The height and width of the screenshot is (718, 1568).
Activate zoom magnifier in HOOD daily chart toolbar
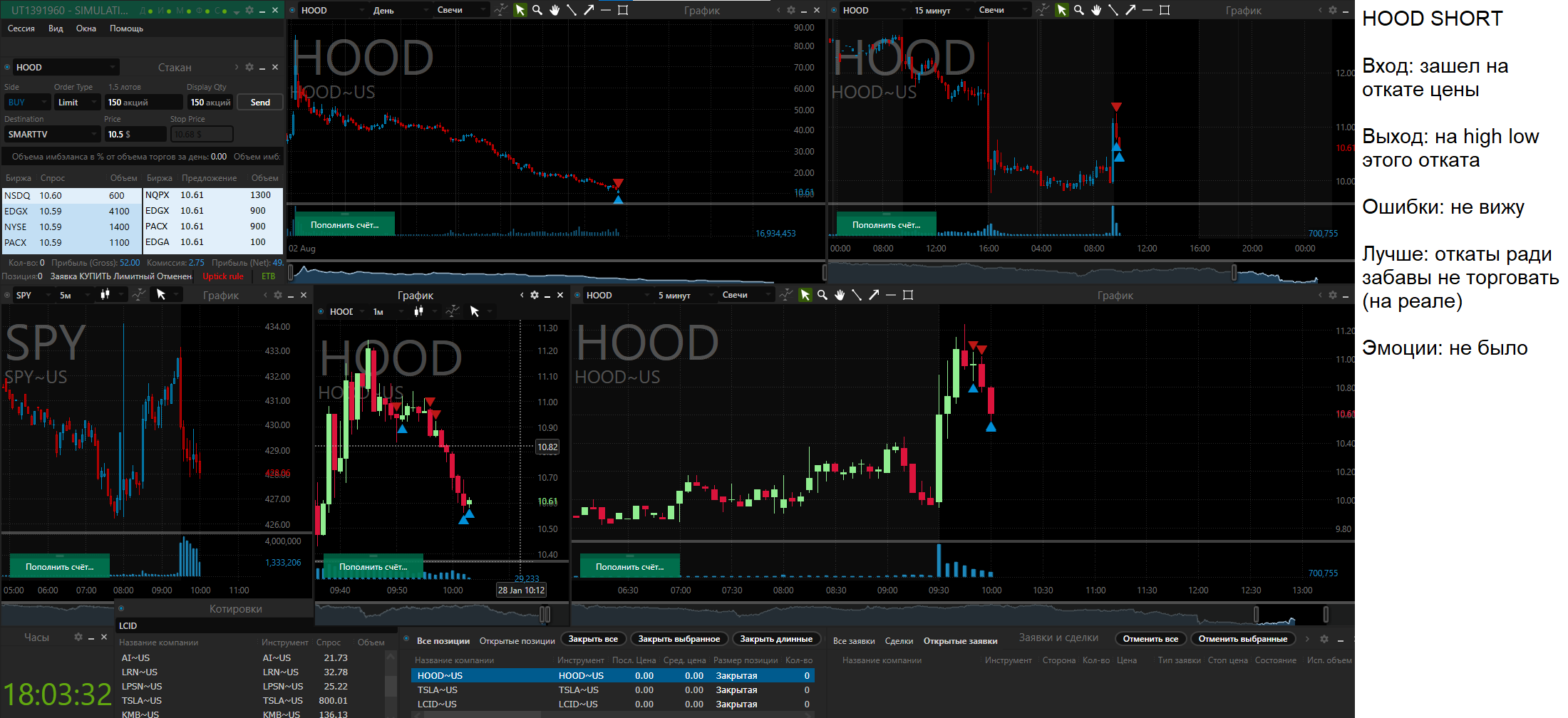(537, 10)
